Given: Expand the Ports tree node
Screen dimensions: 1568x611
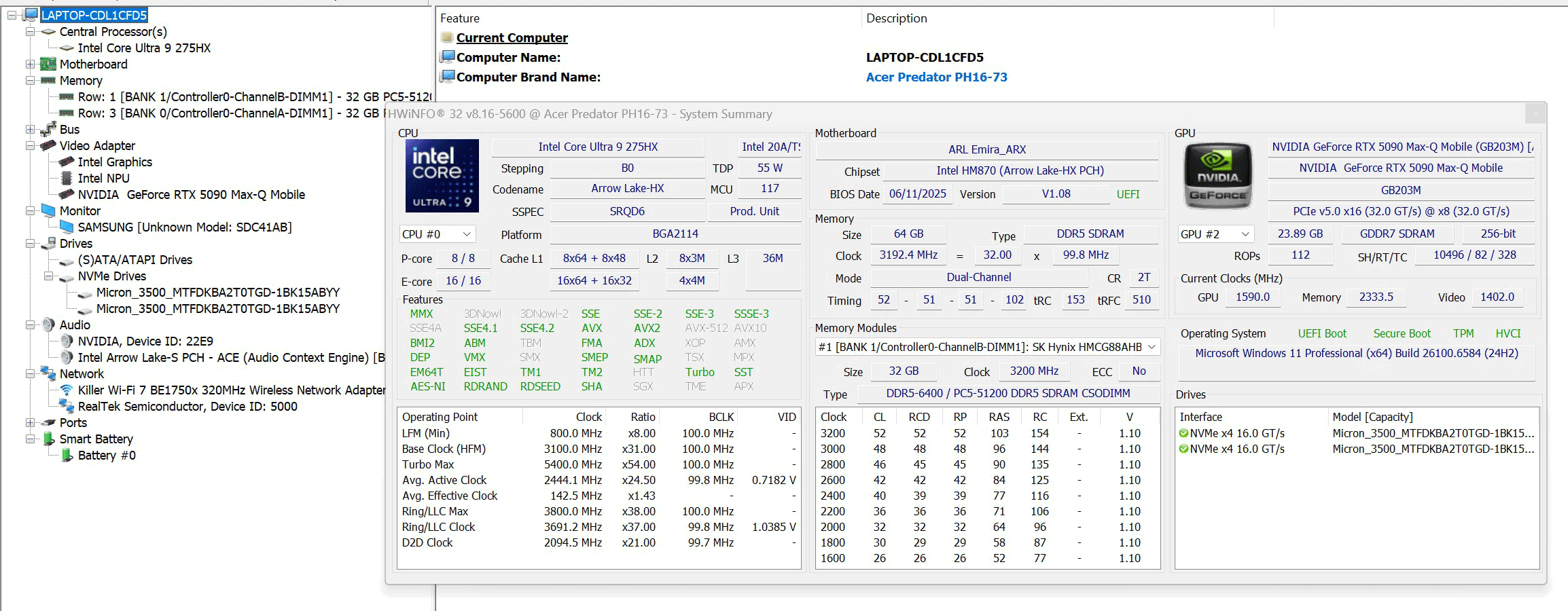Looking at the screenshot, I should pyautogui.click(x=30, y=422).
